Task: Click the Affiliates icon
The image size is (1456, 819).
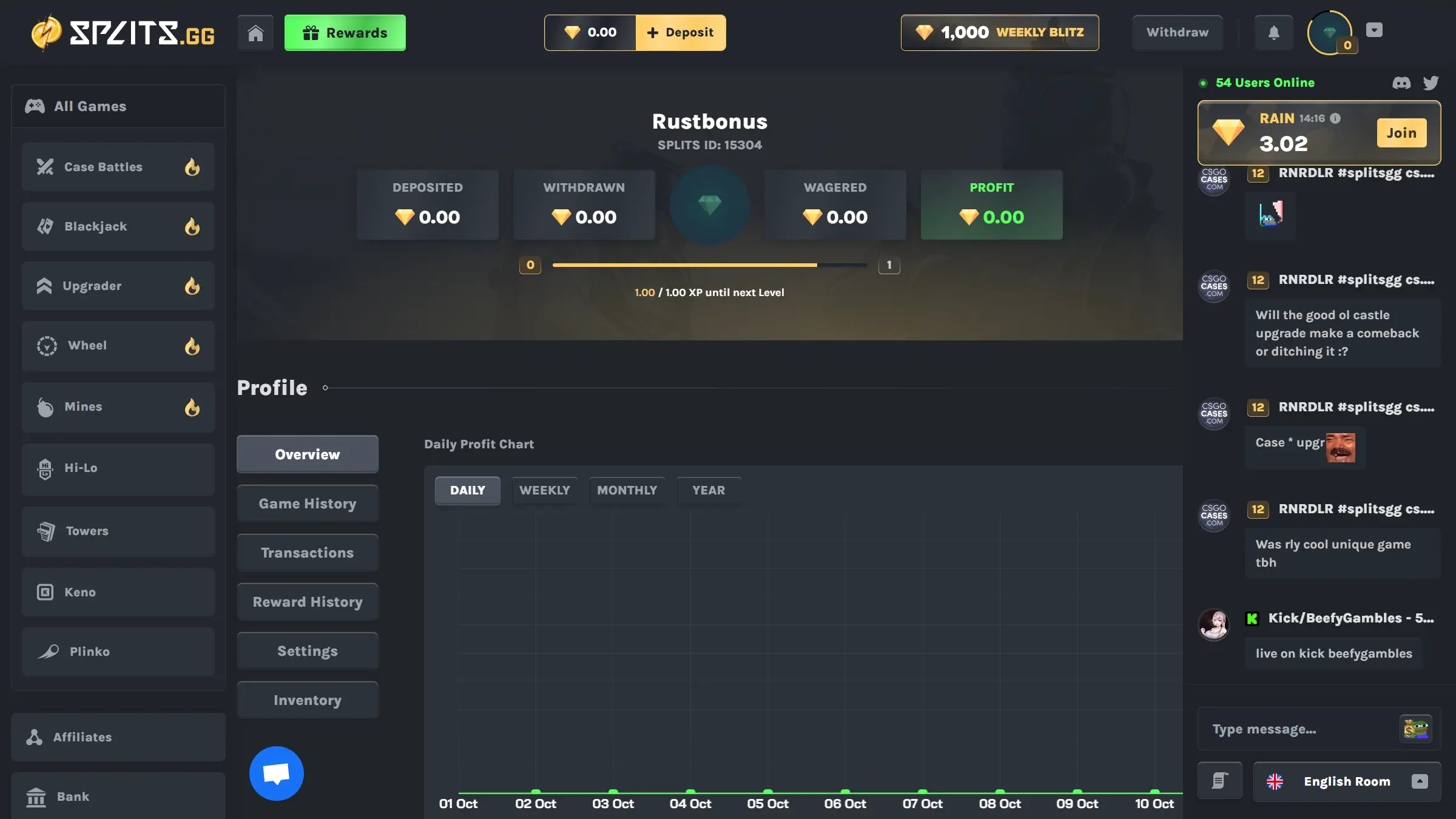Action: pyautogui.click(x=35, y=737)
